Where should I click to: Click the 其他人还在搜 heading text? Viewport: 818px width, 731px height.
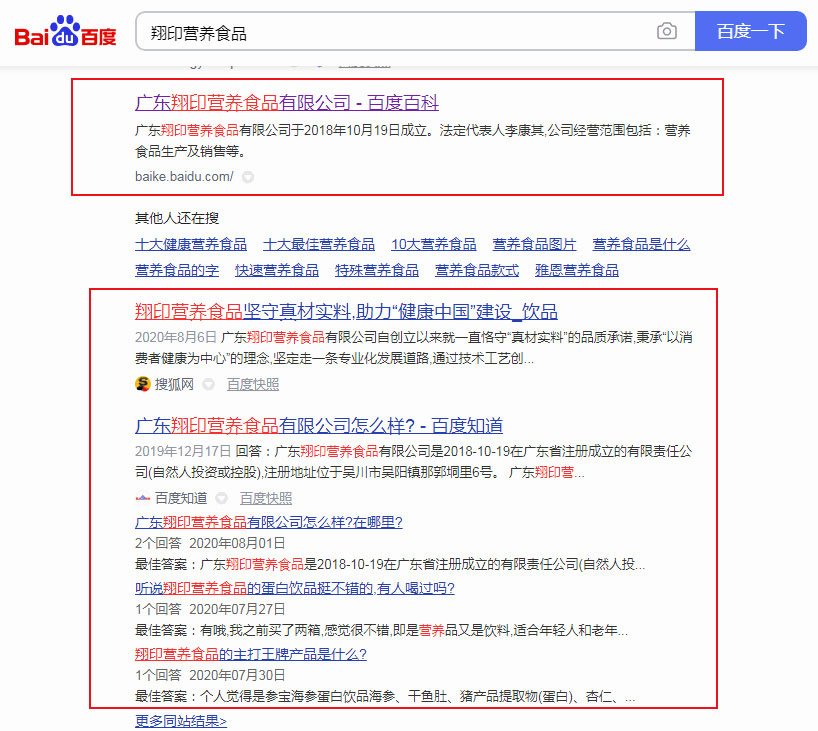click(x=177, y=218)
